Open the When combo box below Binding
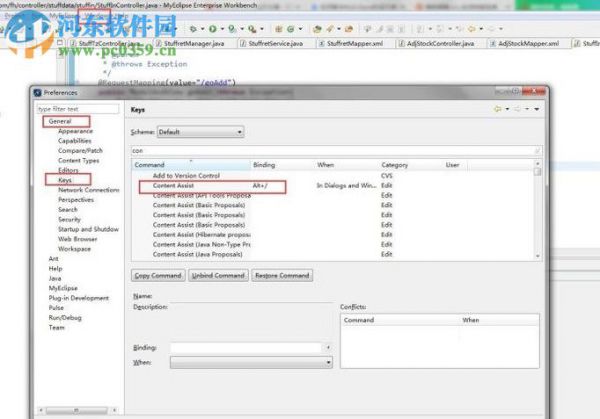This screenshot has height=419, width=600. 251,362
